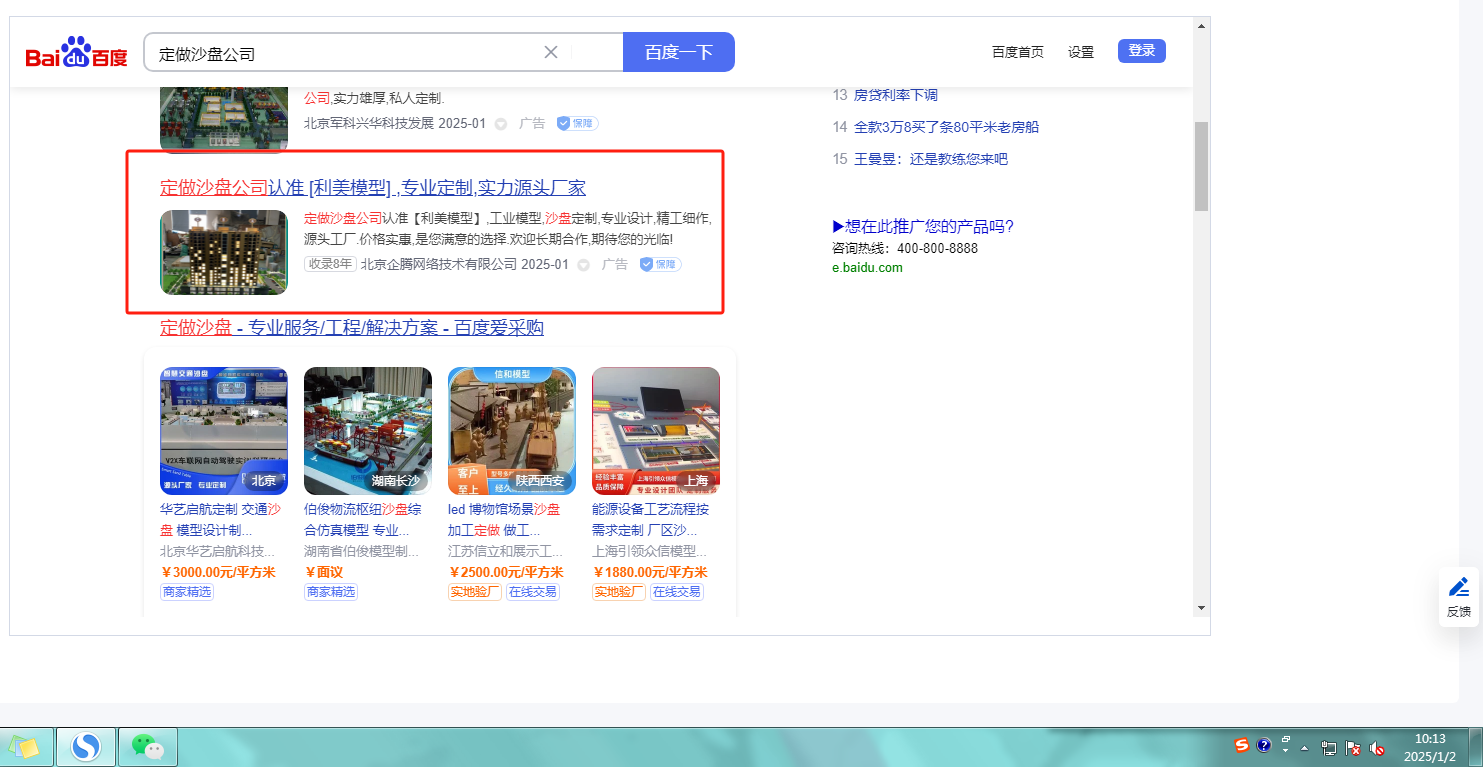Click the 北京 product image for 华艺启航
Viewport: 1483px width, 767px height.
click(x=224, y=431)
